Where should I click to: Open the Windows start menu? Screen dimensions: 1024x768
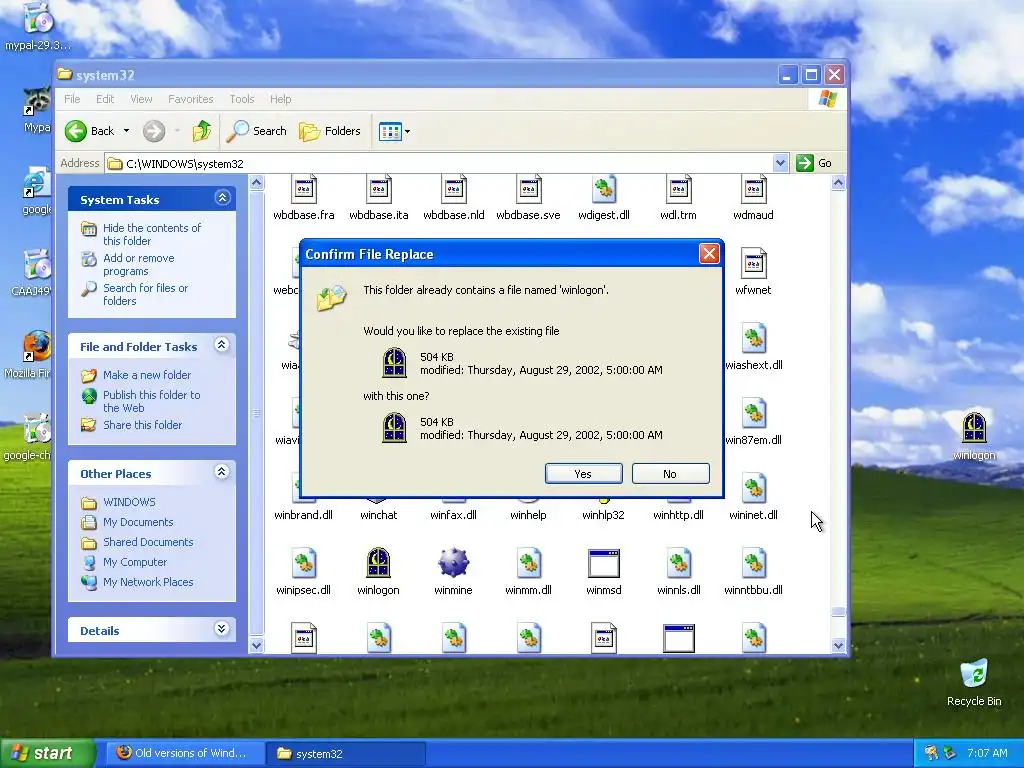(47, 753)
